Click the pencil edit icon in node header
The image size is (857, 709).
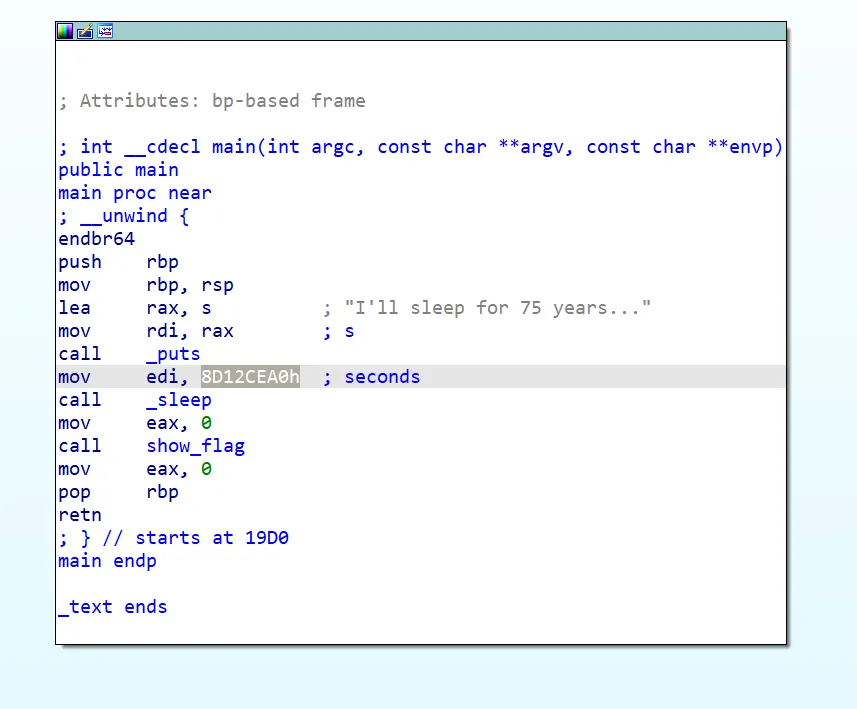point(85,31)
